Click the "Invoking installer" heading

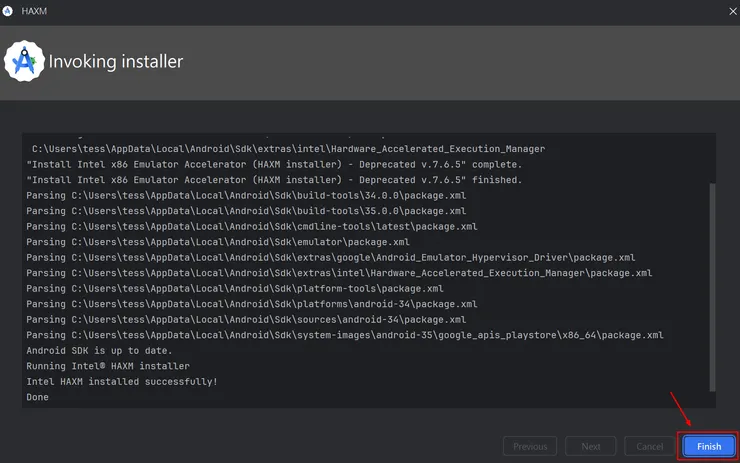pos(116,62)
